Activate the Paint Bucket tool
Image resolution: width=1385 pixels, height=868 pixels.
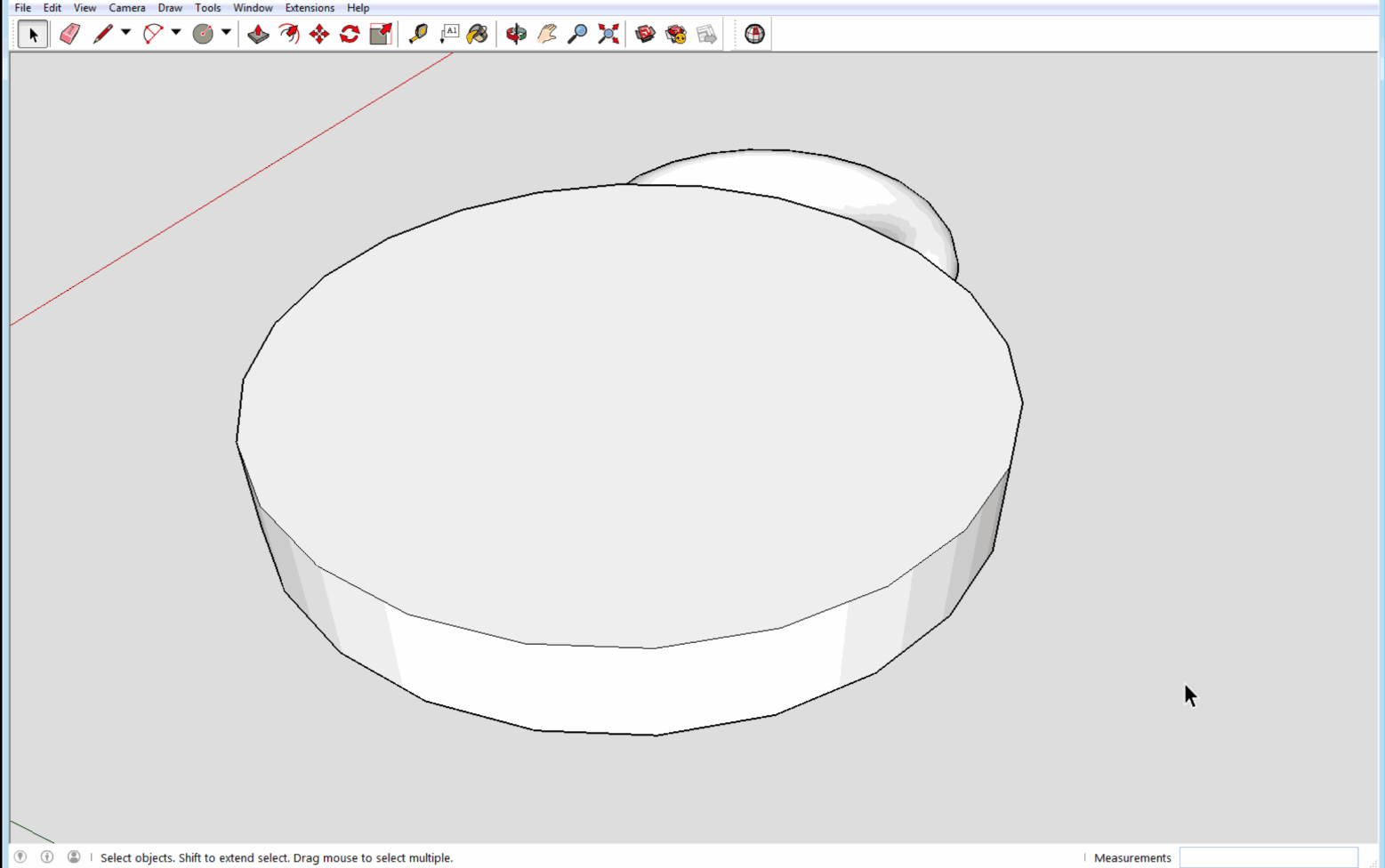[x=478, y=34]
